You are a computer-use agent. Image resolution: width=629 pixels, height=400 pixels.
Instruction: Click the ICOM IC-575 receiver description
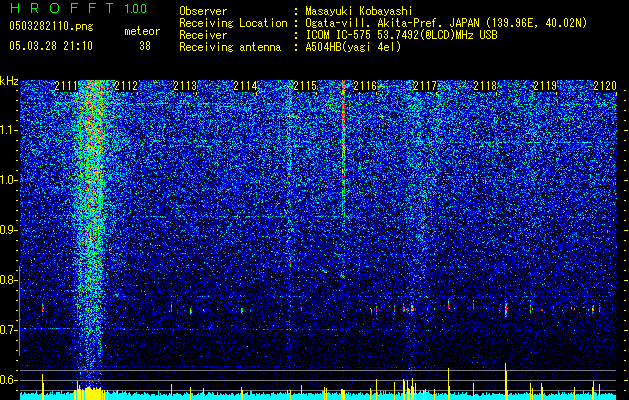pyautogui.click(x=401, y=35)
